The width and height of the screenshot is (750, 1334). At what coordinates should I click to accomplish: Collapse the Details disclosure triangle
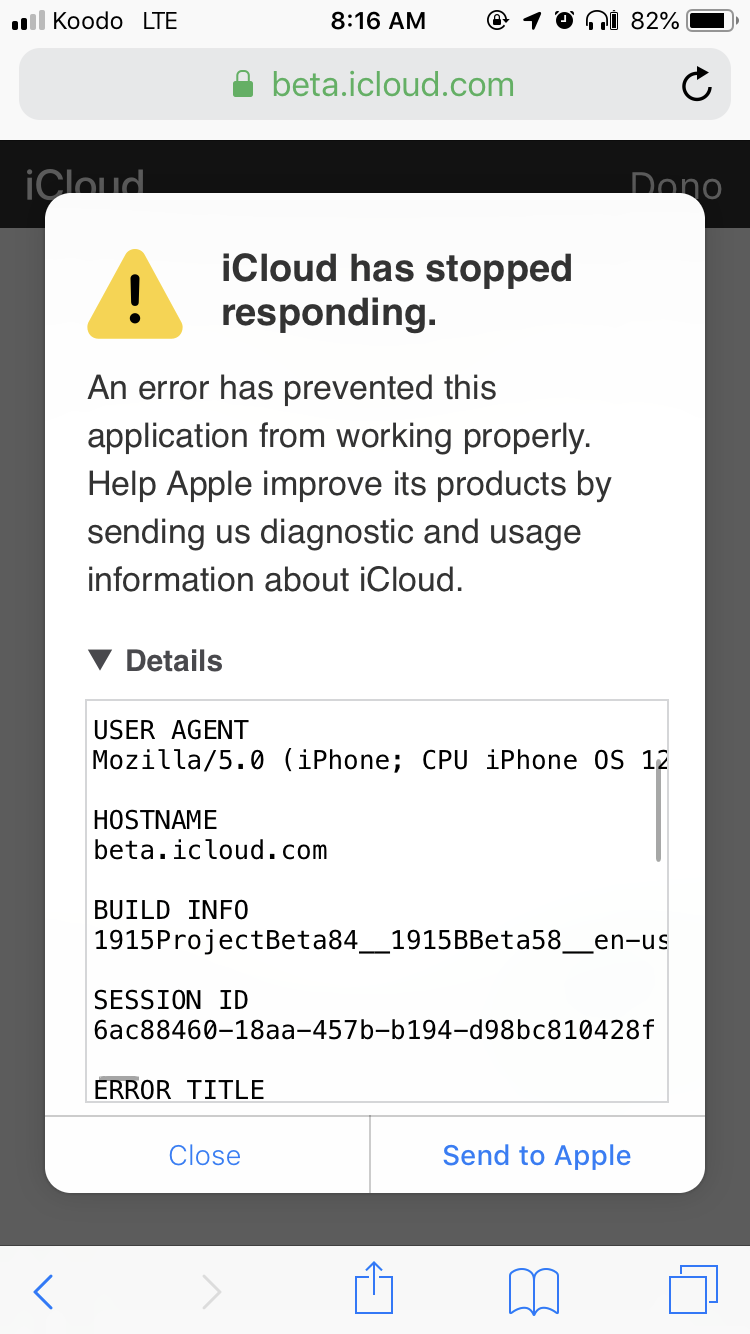pyautogui.click(x=101, y=660)
